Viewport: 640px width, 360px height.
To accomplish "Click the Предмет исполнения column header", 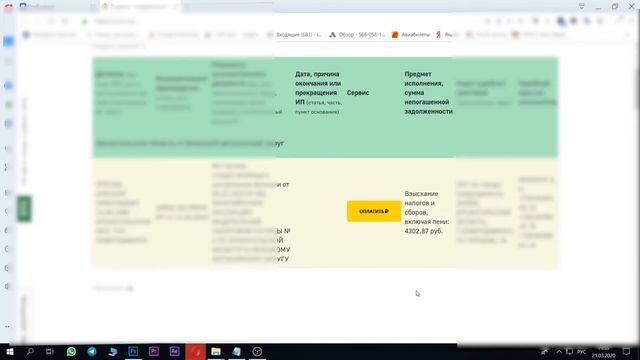I will [428, 93].
